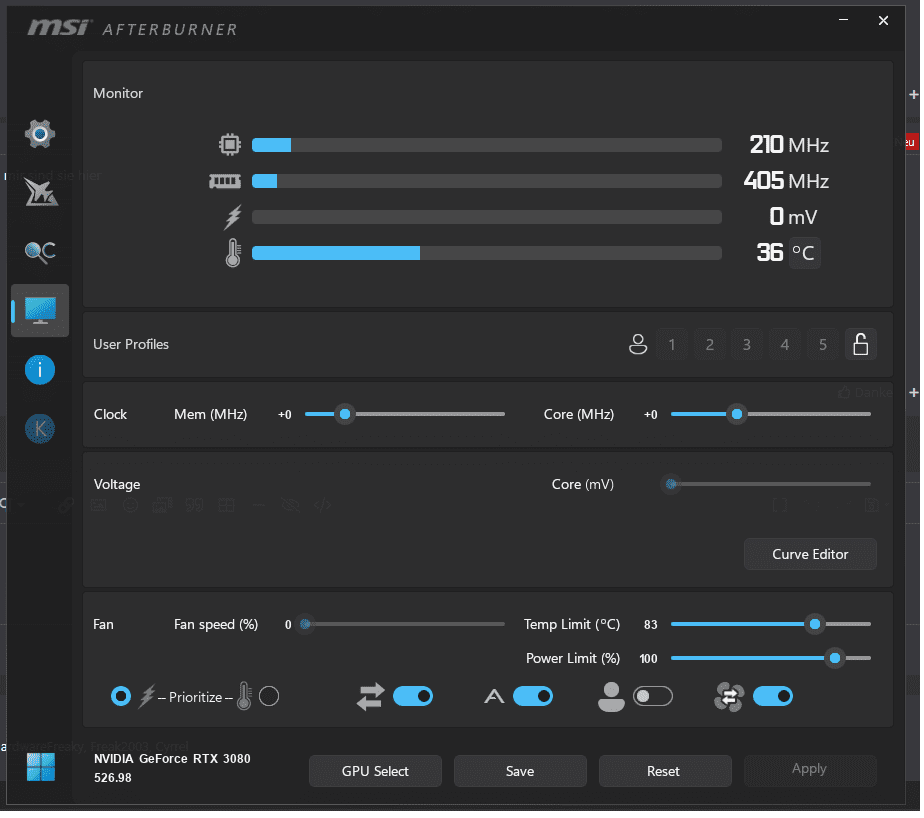Open the settings gear in the sidebar

coord(40,134)
